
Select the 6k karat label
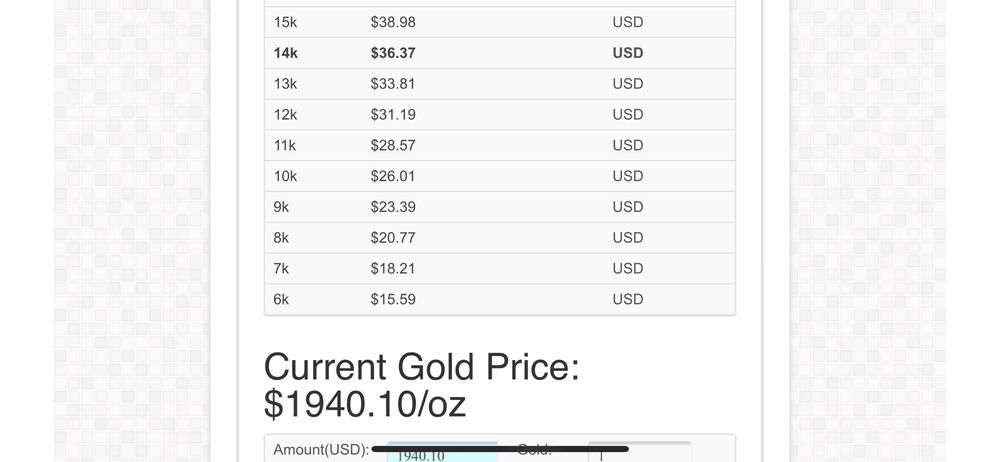[281, 299]
